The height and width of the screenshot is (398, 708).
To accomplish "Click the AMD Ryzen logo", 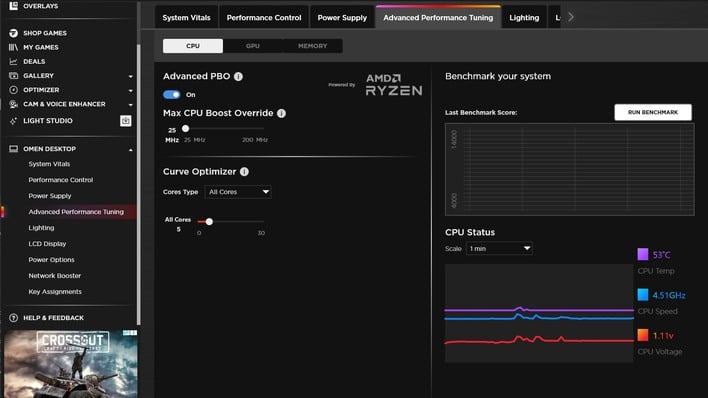I will [394, 84].
